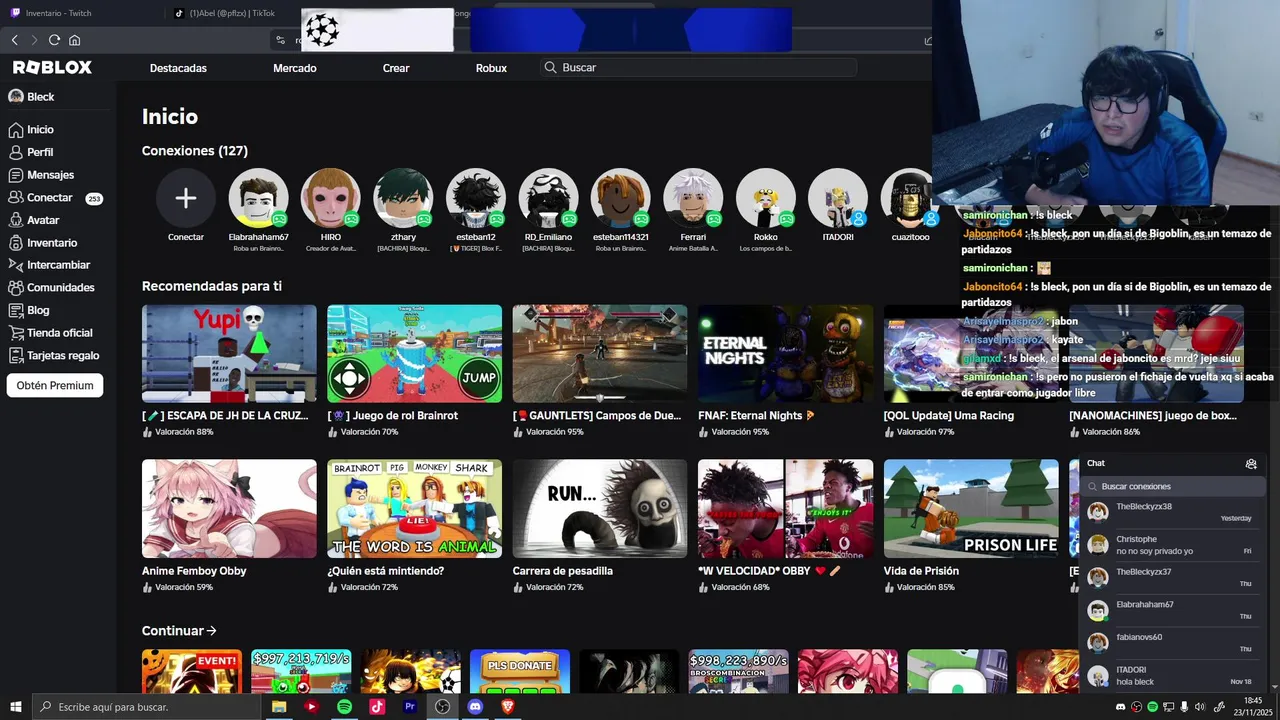Open the Mercado nav menu

click(295, 68)
